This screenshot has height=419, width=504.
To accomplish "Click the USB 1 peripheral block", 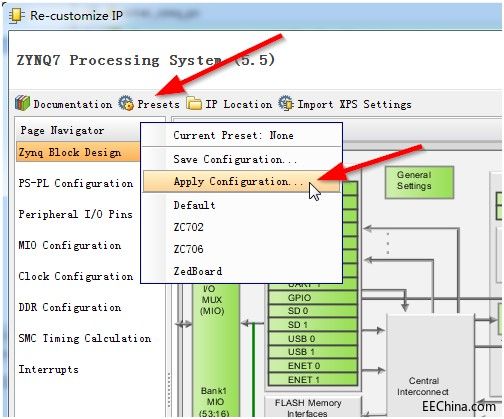I will point(313,352).
